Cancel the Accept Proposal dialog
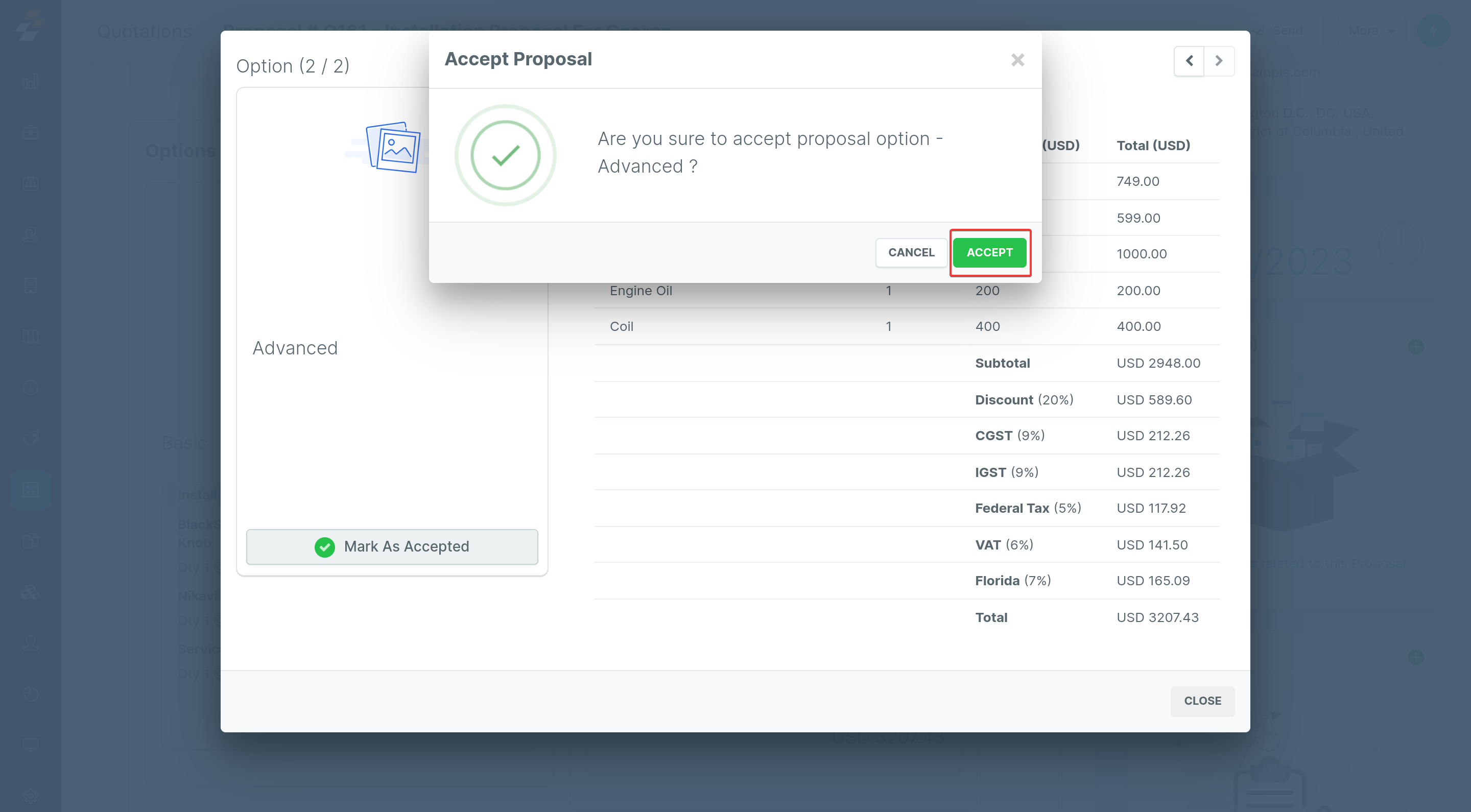Screen dimensions: 1471x812 click(x=911, y=252)
